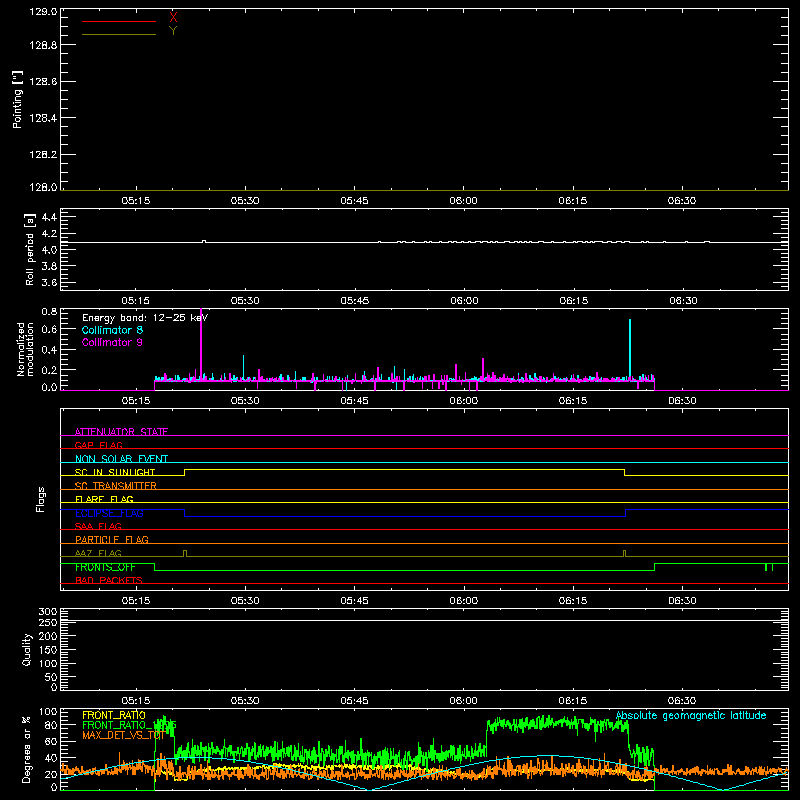The image size is (800, 800).
Task: Select the Normalized modulation axis title
Action: (x=25, y=349)
